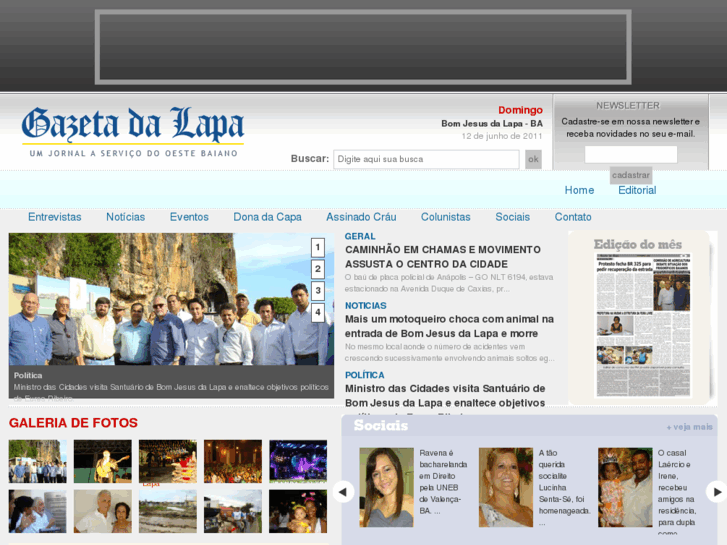
Task: Open gallery photo of purple stage lights
Action: point(298,462)
